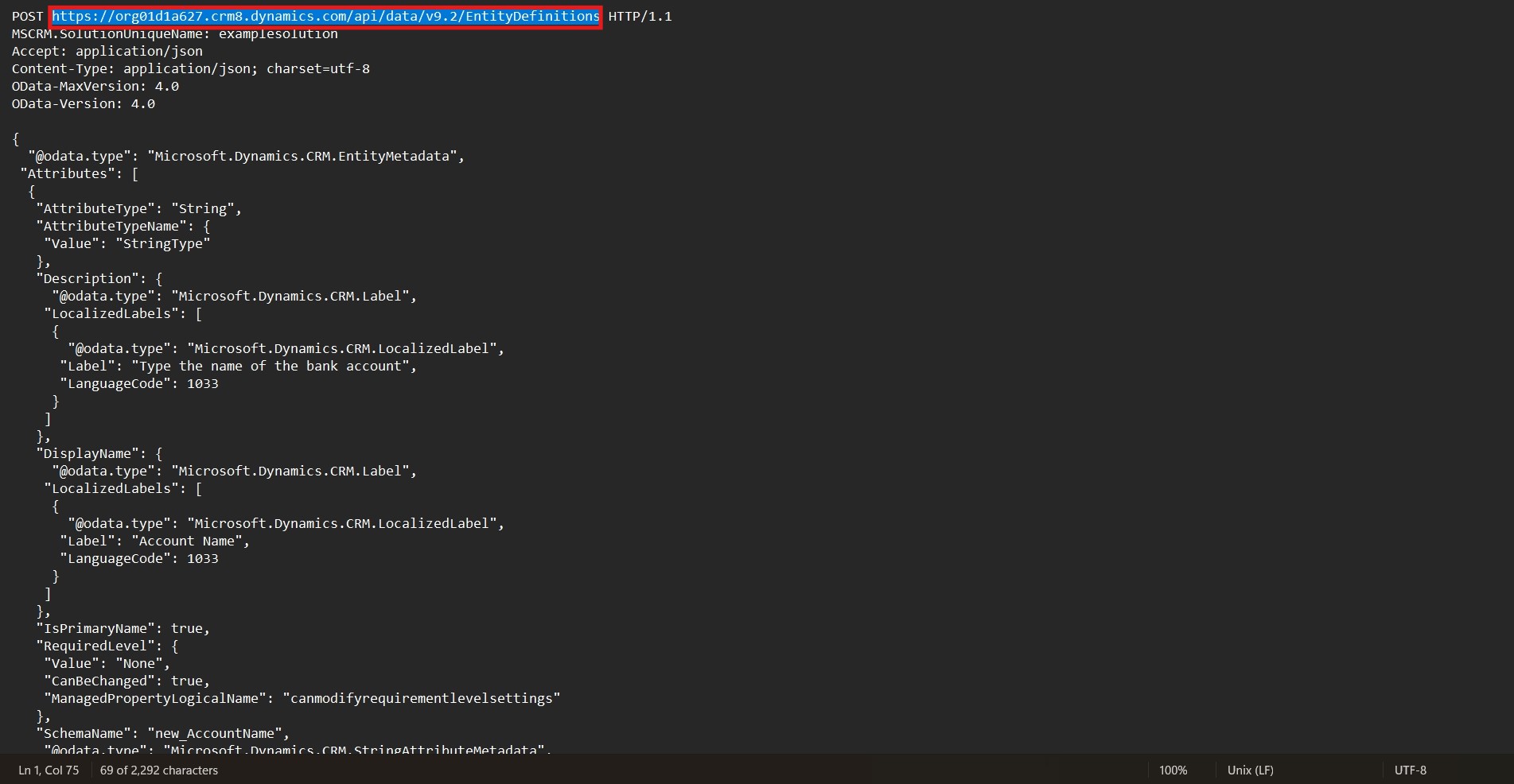Screen dimensions: 1514x784
Task: Place cursor in Content-Type header line
Action: 190,68
